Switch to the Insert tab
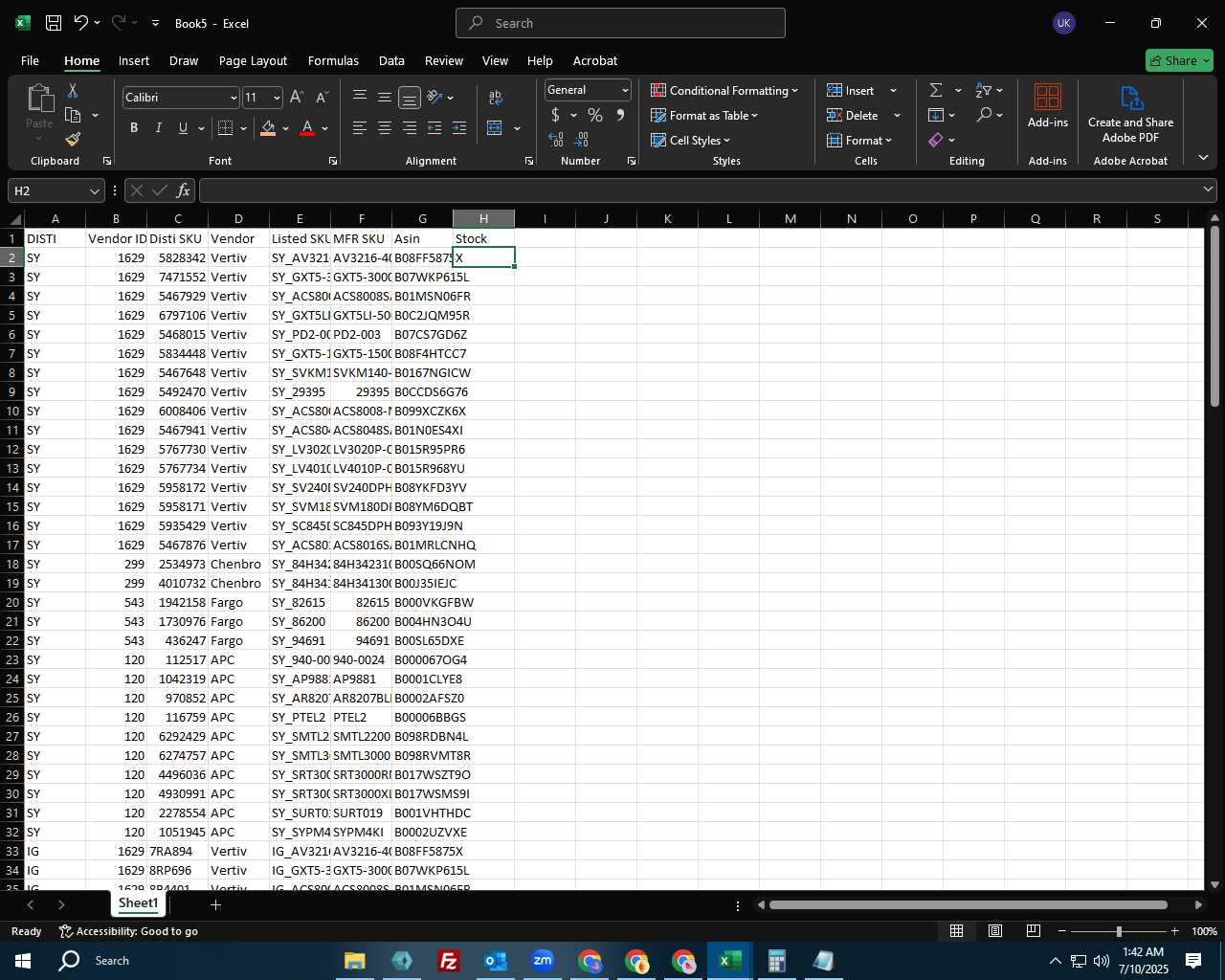This screenshot has width=1225, height=980. tap(134, 60)
